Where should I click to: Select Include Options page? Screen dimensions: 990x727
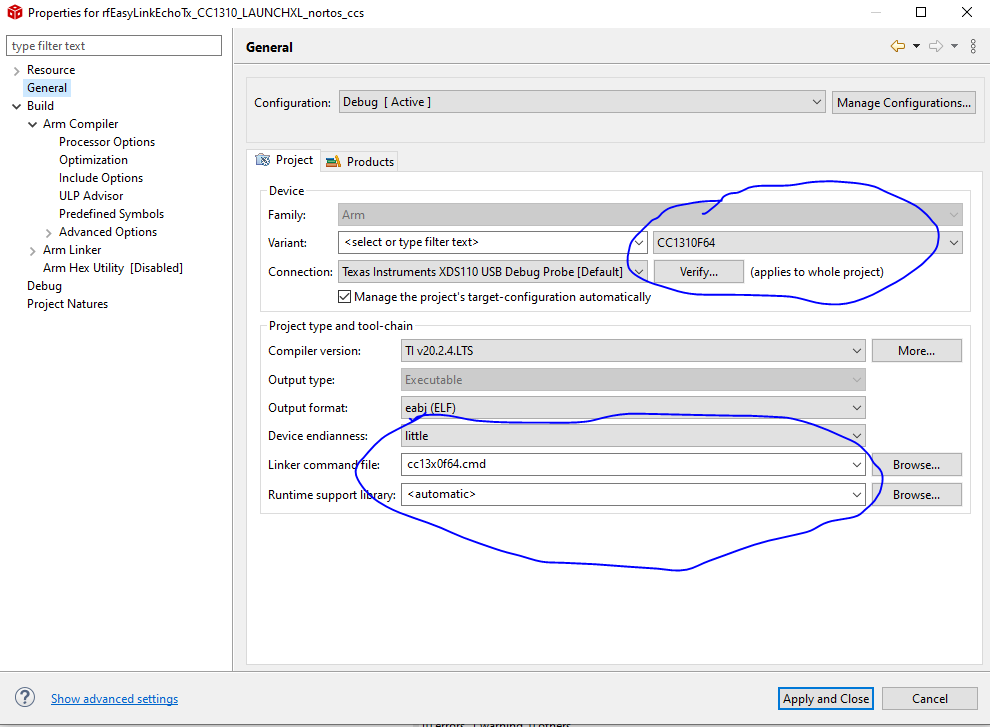(101, 177)
